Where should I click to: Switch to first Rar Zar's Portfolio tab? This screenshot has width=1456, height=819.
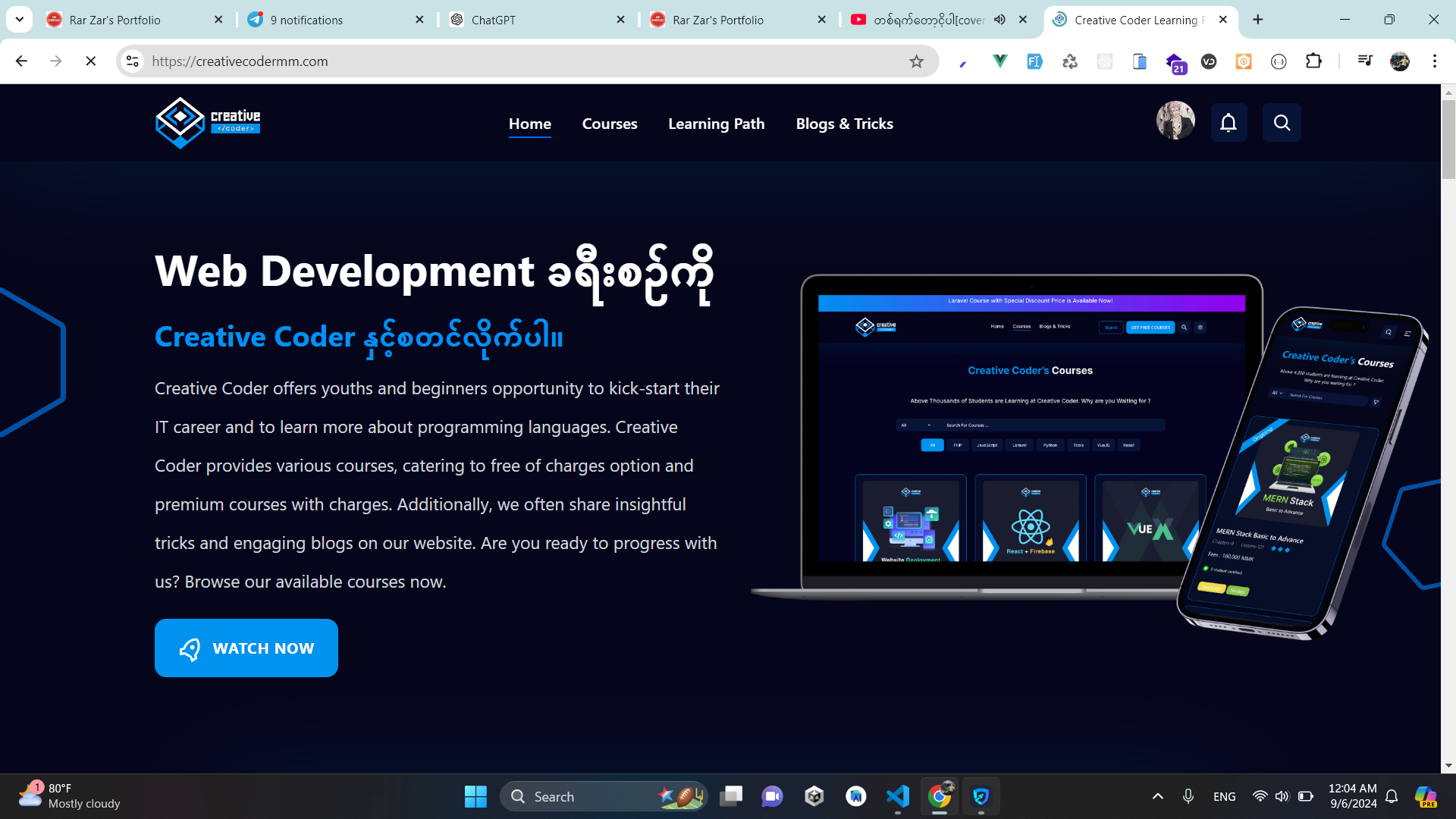[x=135, y=20]
